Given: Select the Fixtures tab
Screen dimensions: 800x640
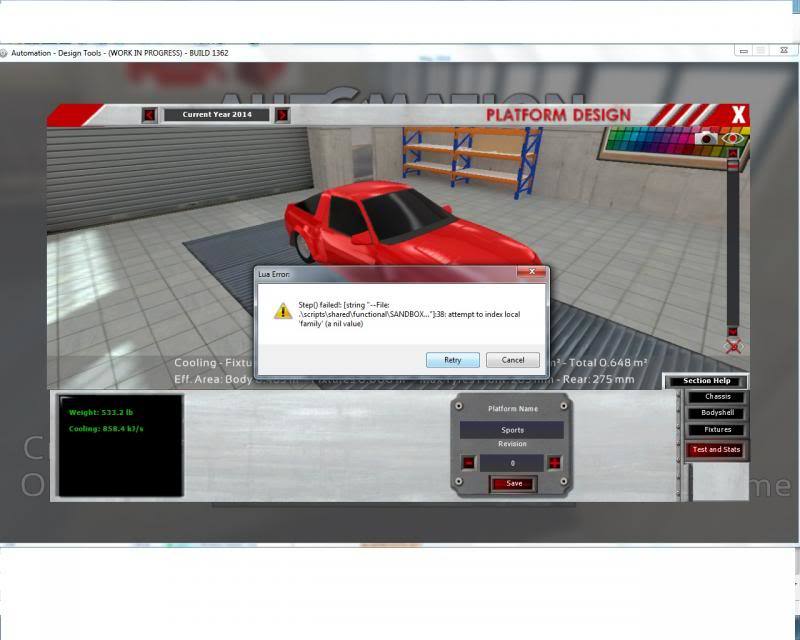Looking at the screenshot, I should (x=717, y=430).
